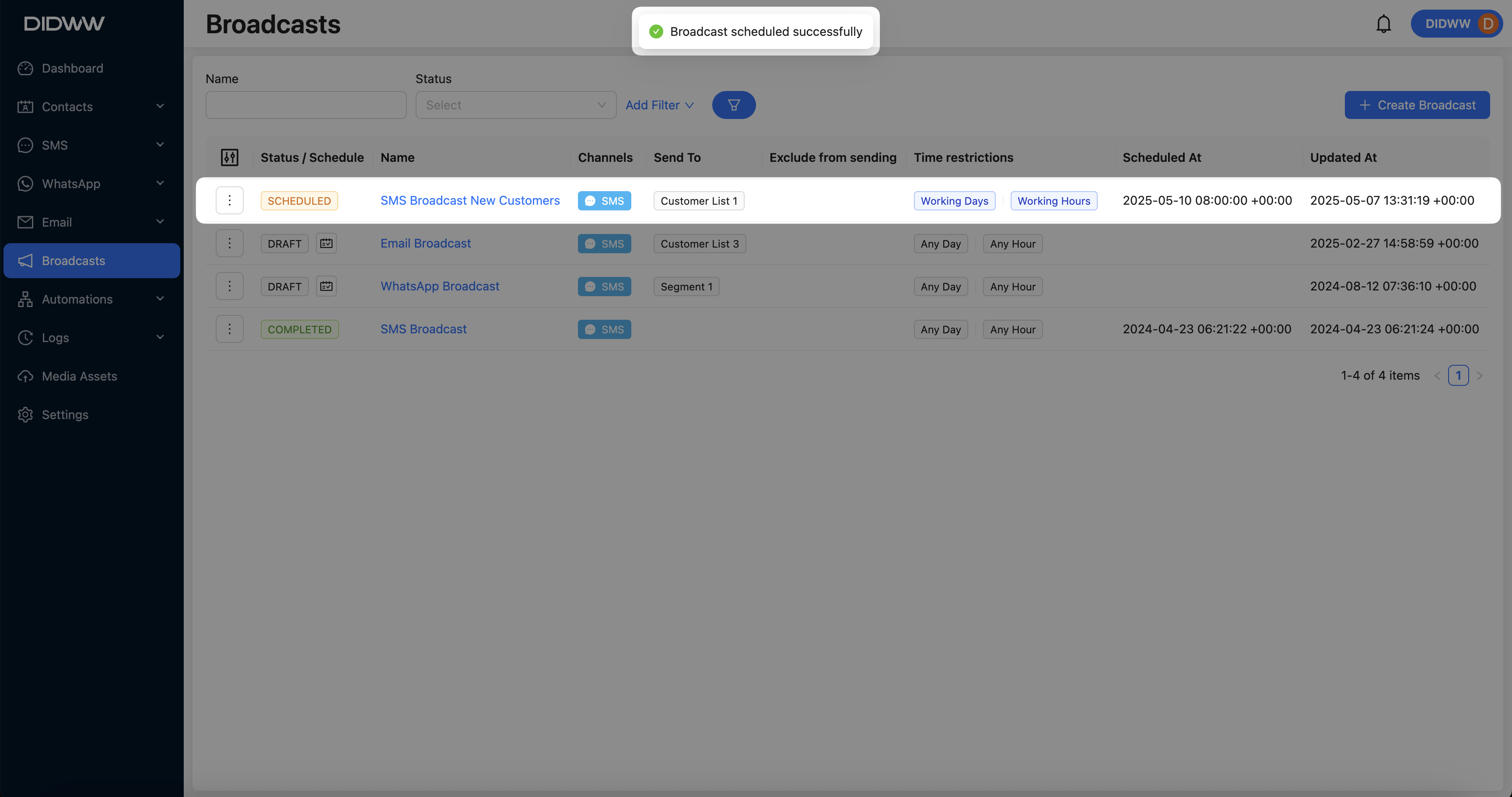The image size is (1512, 797).
Task: Open three-dot menu for SMS Broadcast New Customers
Action: coord(230,201)
